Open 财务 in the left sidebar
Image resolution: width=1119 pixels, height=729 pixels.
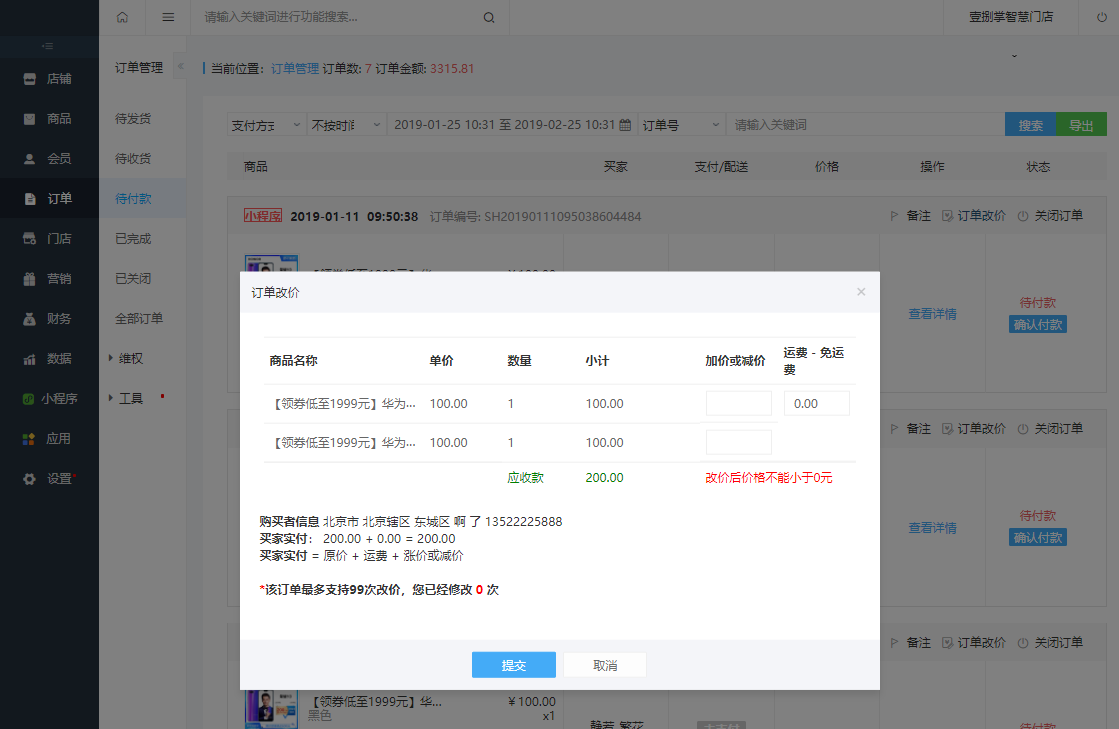click(x=49, y=318)
